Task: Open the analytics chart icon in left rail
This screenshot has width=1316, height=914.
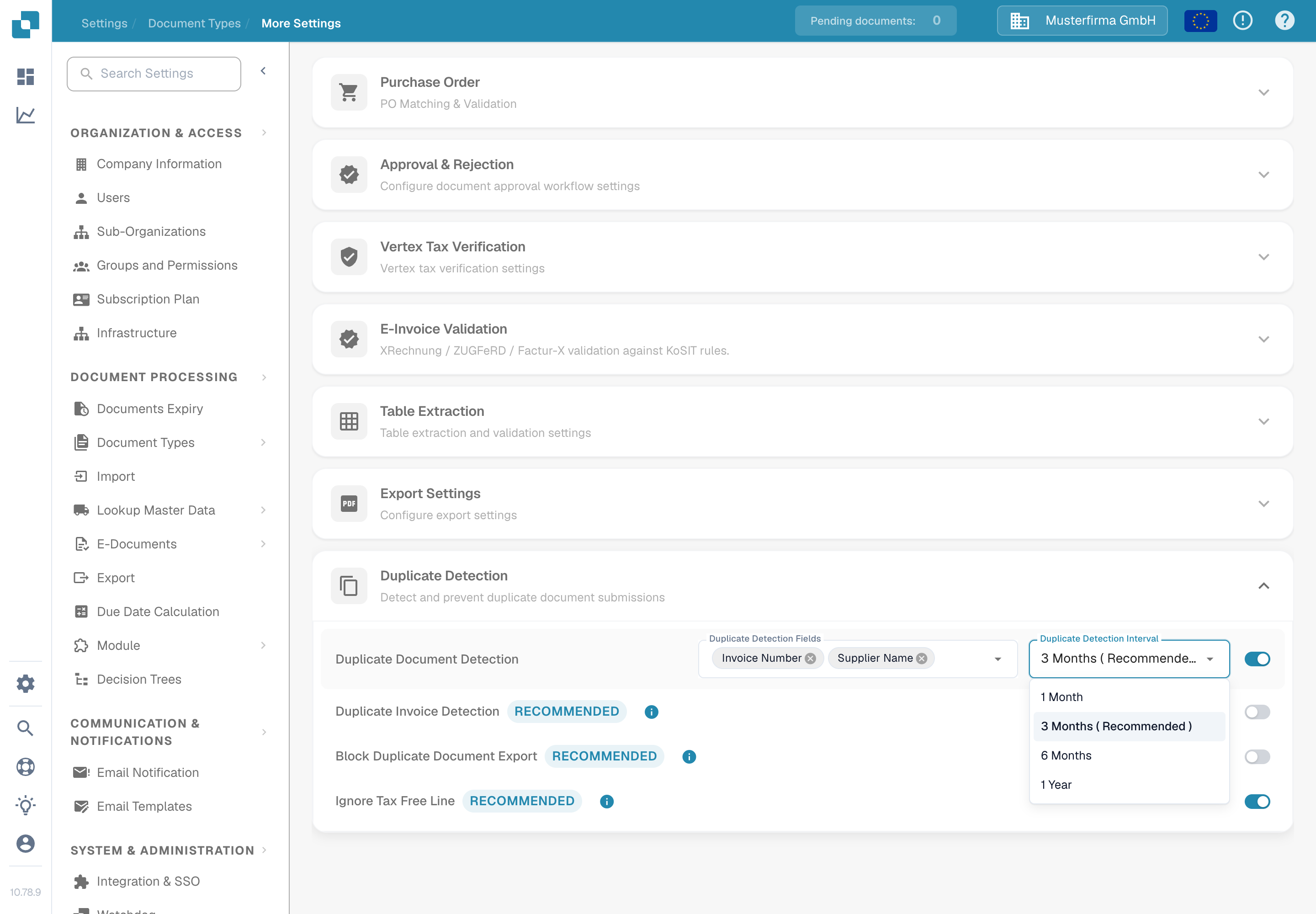Action: 25,115
